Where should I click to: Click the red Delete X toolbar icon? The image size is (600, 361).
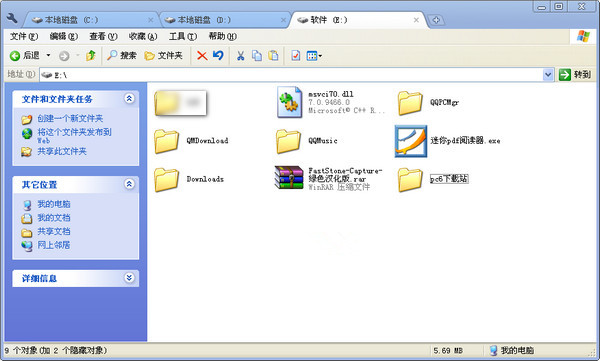[202, 56]
